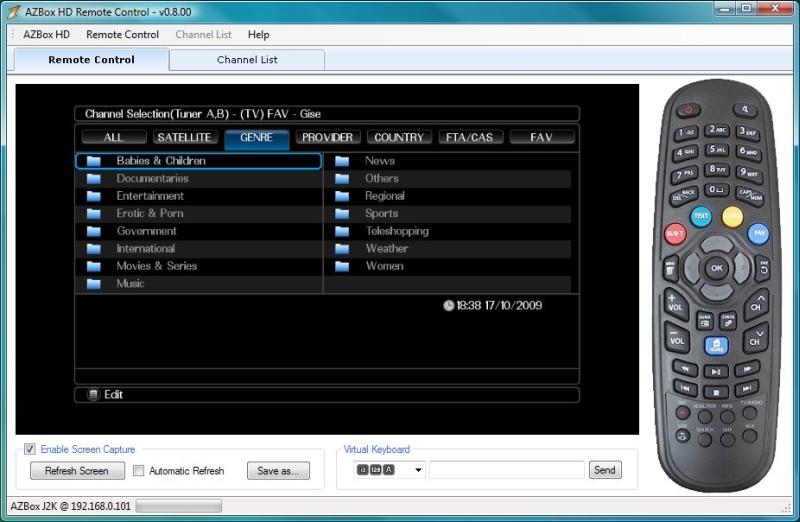The height and width of the screenshot is (522, 800).
Task: Click the red SUB-T button on the remote
Action: tap(675, 234)
